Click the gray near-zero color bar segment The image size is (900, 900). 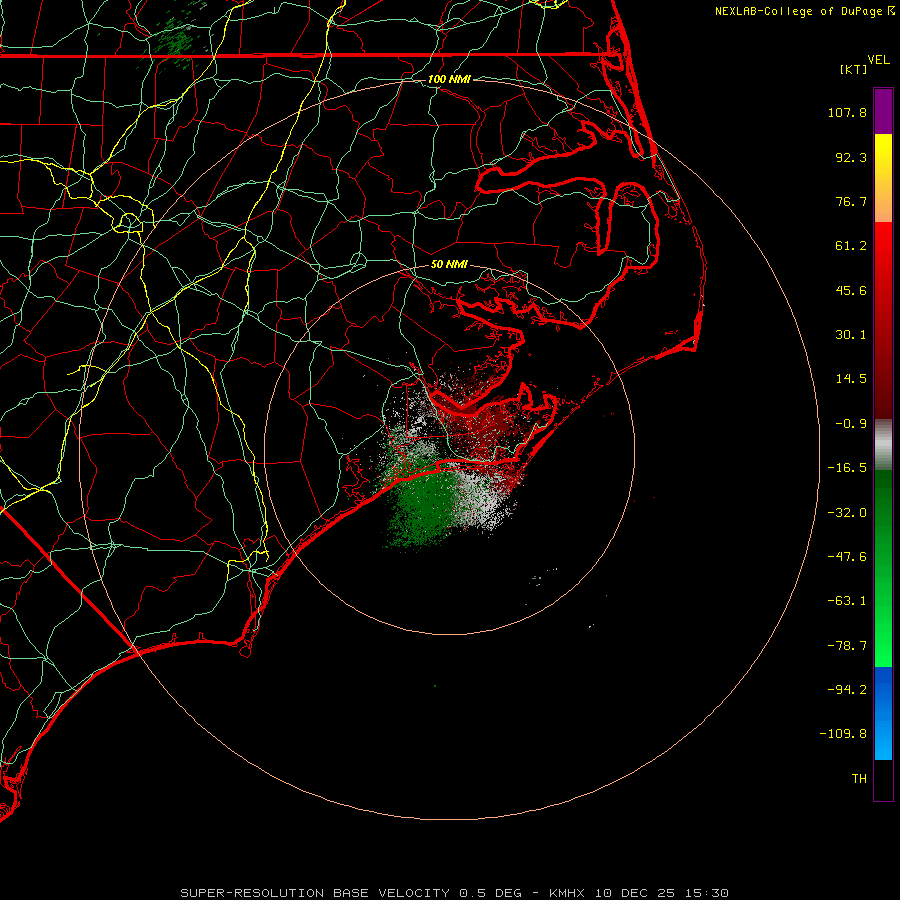pos(883,444)
